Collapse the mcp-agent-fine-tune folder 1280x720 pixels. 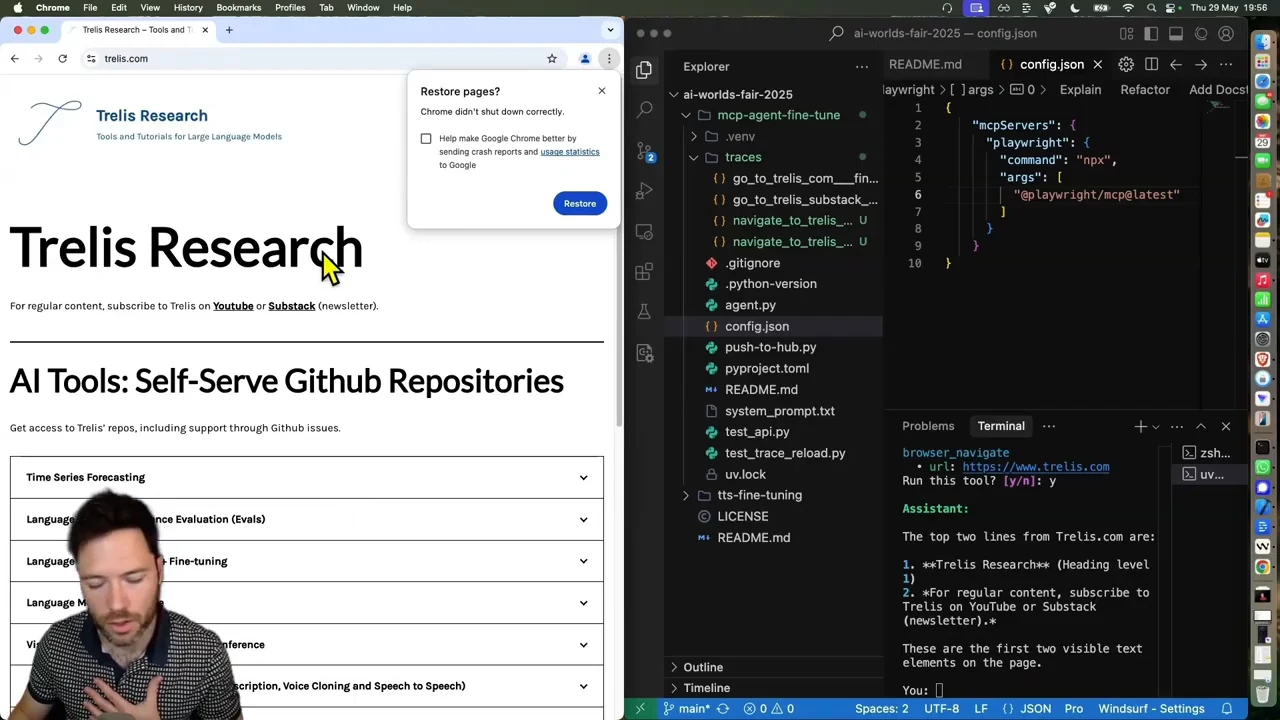pos(778,115)
